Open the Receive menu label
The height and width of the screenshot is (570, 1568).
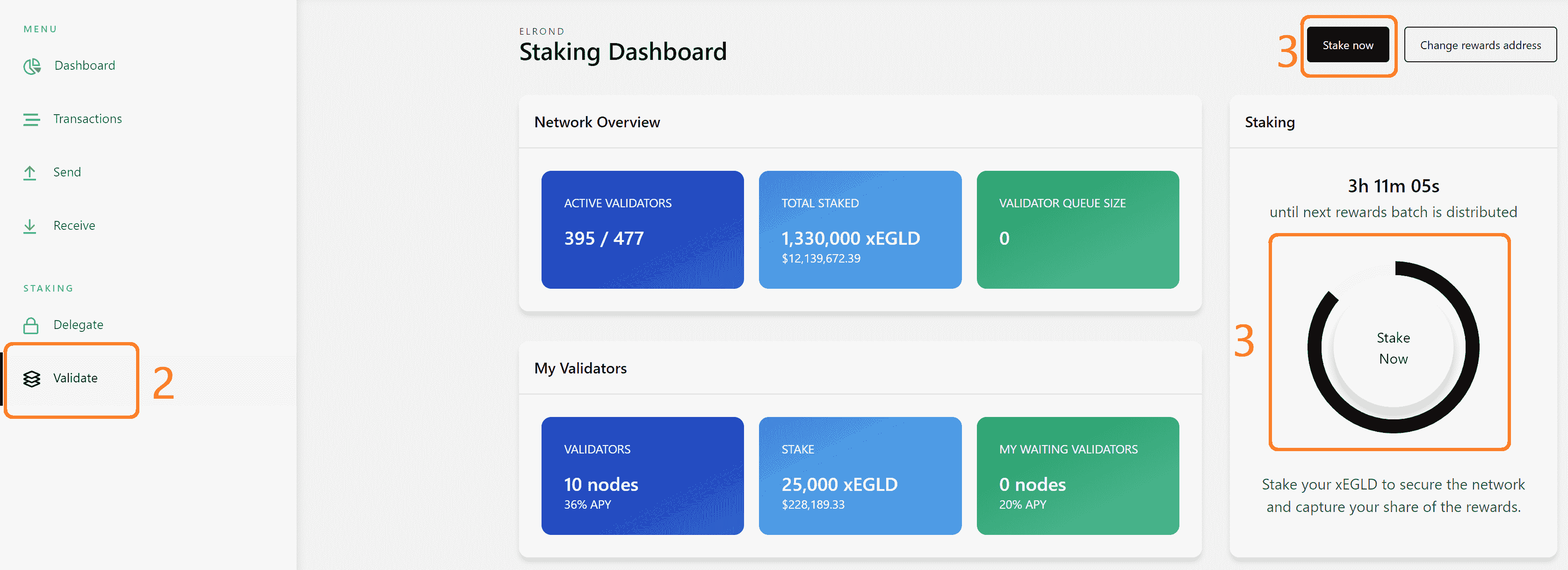point(74,226)
